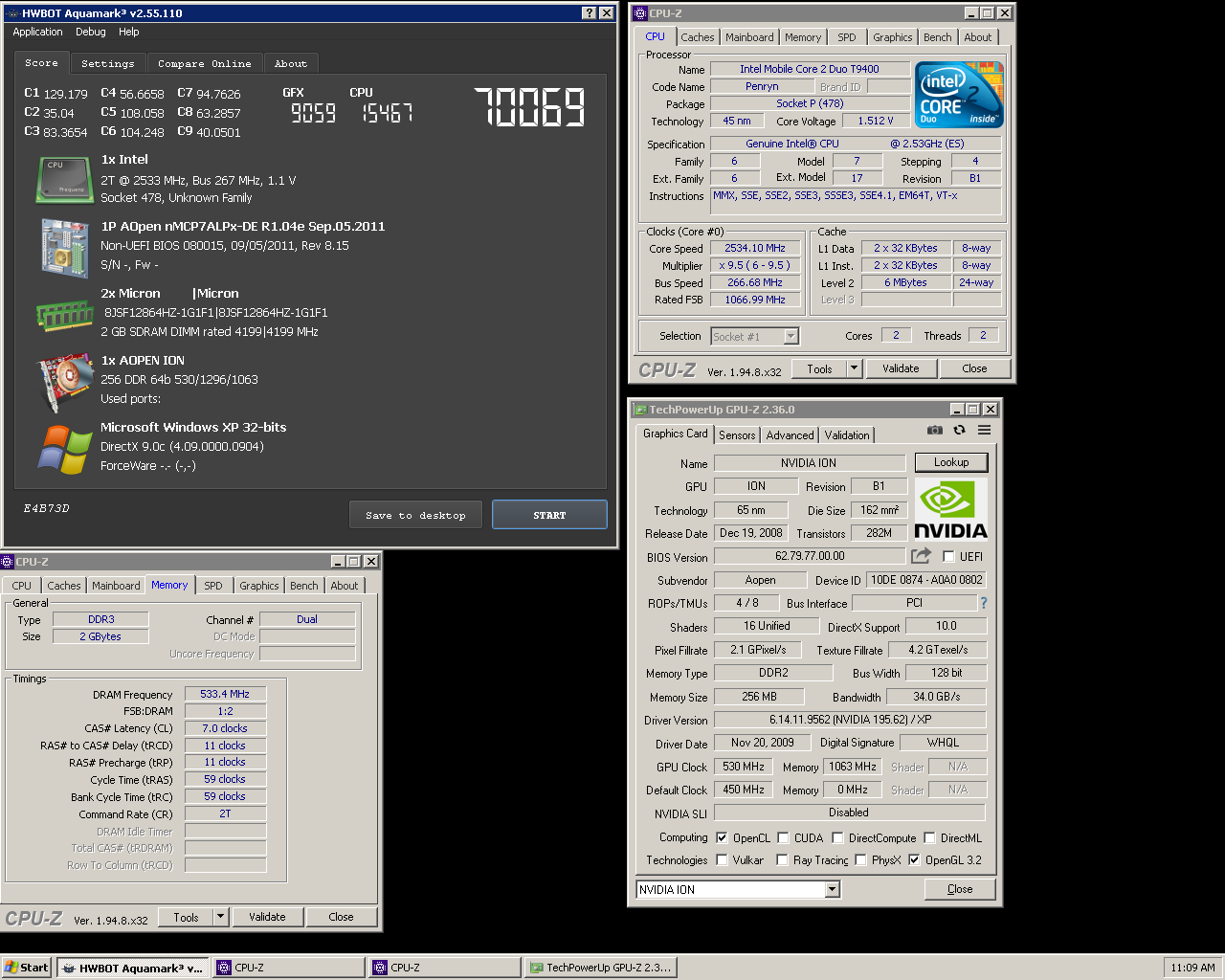The height and width of the screenshot is (980, 1225).
Task: Open the Advanced tab in GPU-Z
Action: tap(791, 434)
